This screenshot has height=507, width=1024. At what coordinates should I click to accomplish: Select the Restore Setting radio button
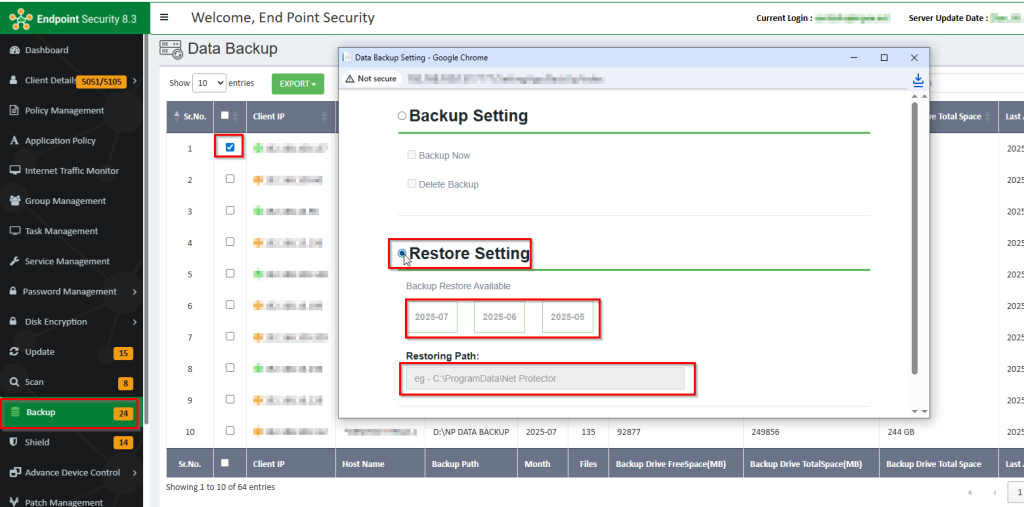[x=402, y=254]
